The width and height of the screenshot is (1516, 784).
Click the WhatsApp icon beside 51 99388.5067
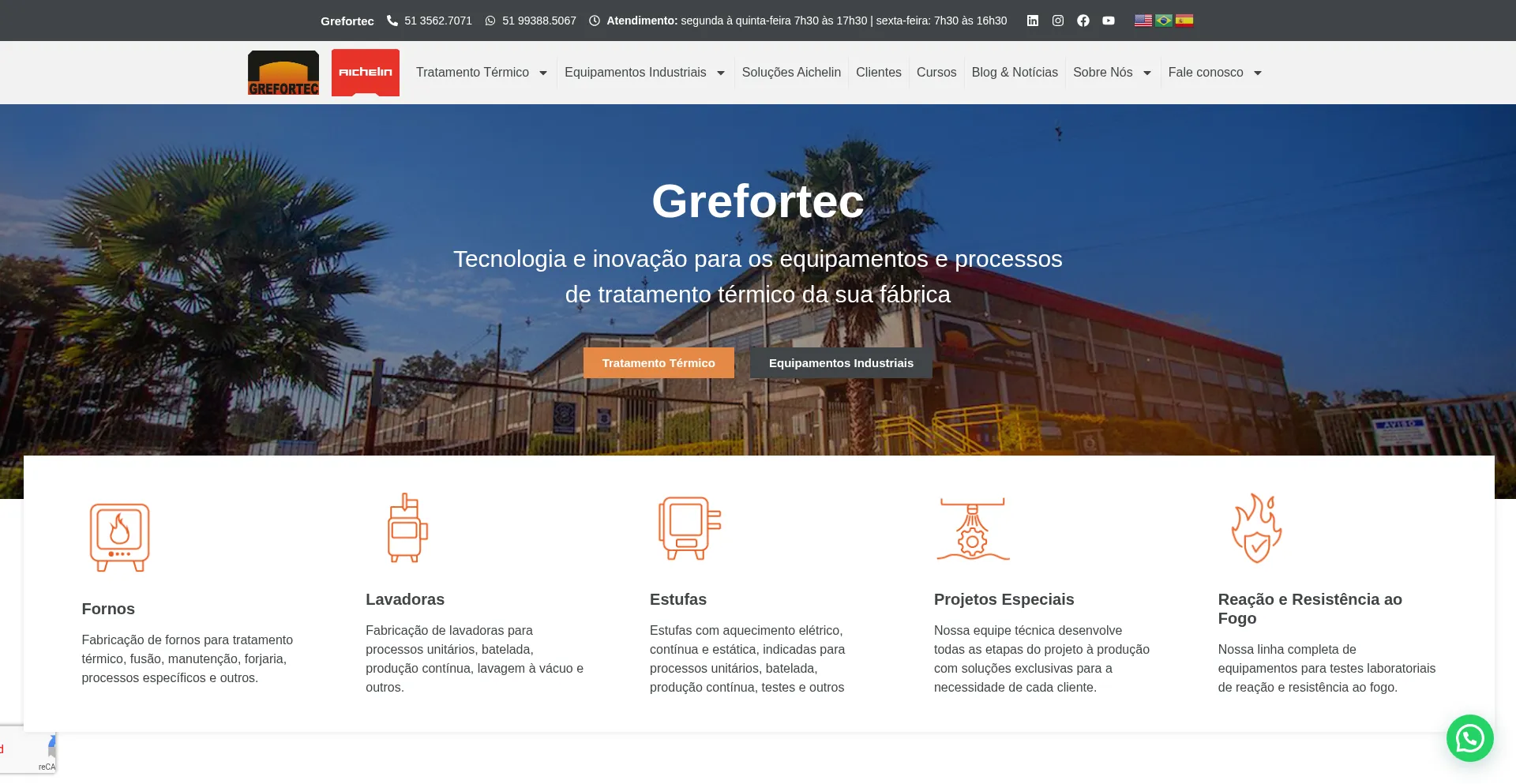click(490, 21)
